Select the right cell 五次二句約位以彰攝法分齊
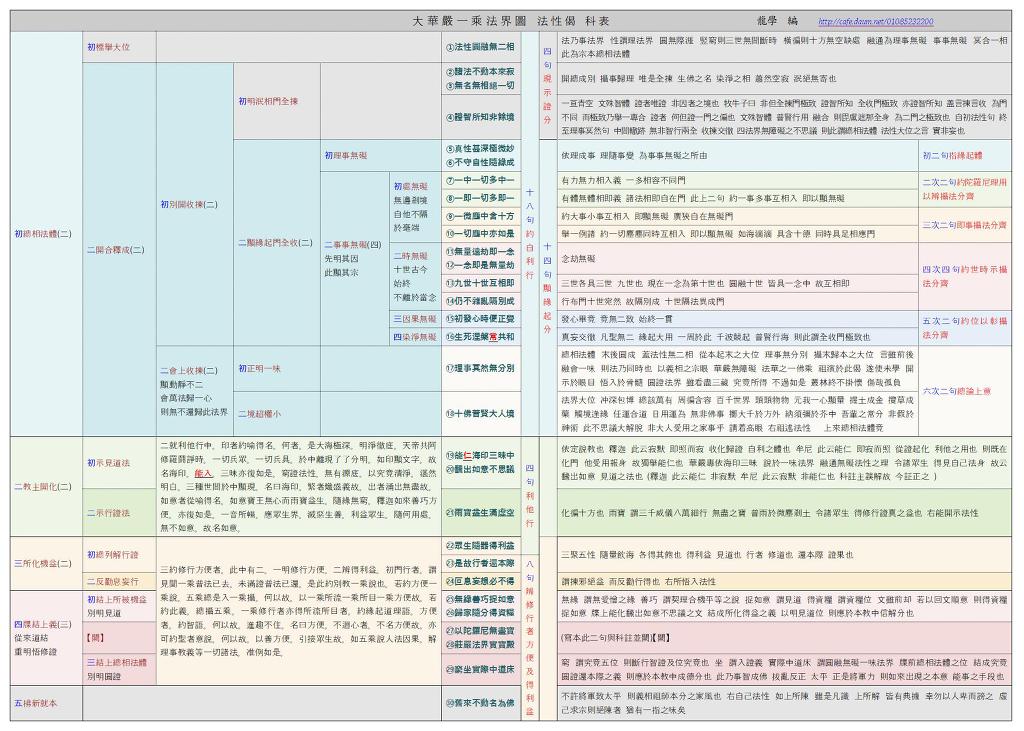This screenshot has height=731, width=1024. click(x=965, y=327)
